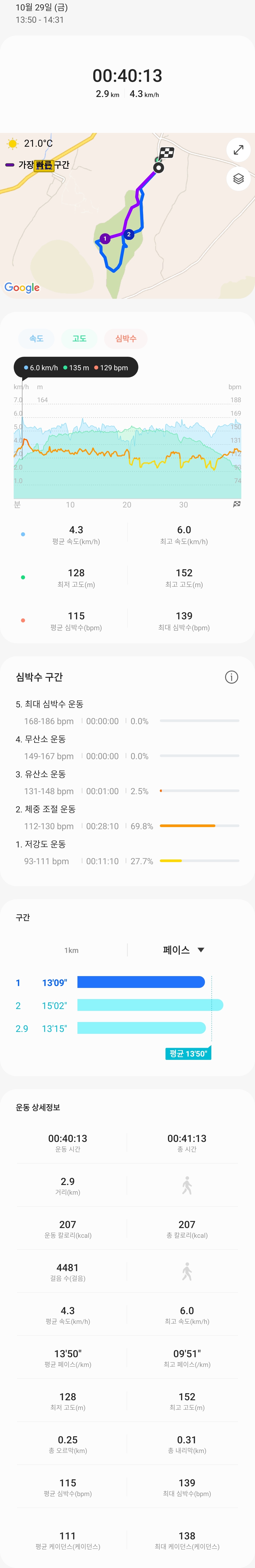Toggle the 속도 (speed) chart chip

point(36,339)
